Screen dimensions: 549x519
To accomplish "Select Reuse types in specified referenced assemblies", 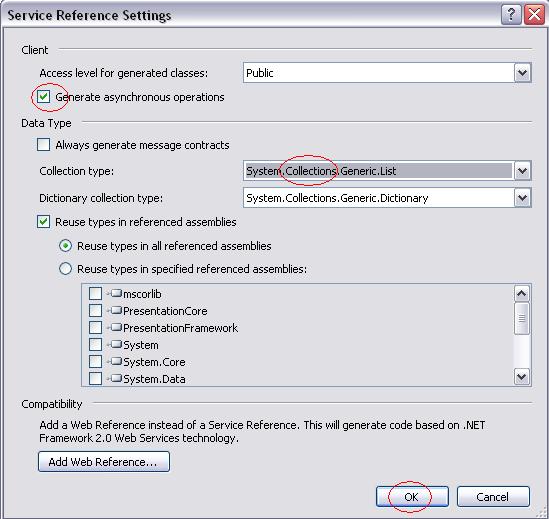I will (x=65, y=269).
